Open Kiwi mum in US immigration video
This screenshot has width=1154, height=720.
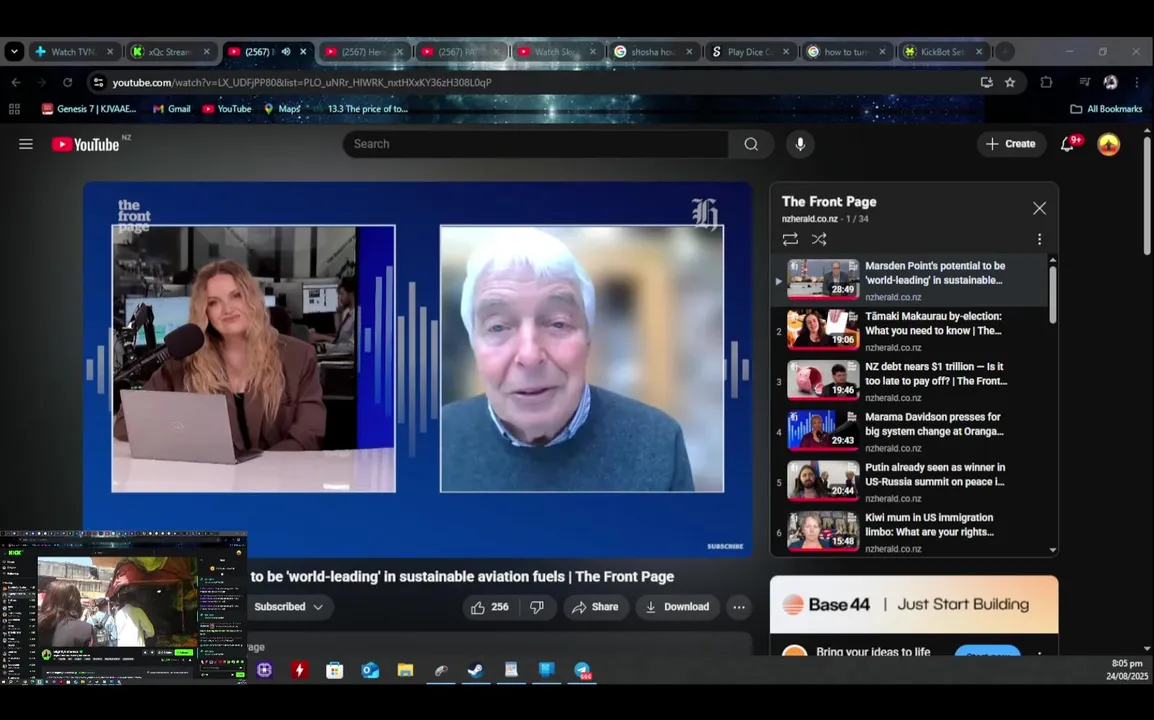pyautogui.click(x=910, y=532)
